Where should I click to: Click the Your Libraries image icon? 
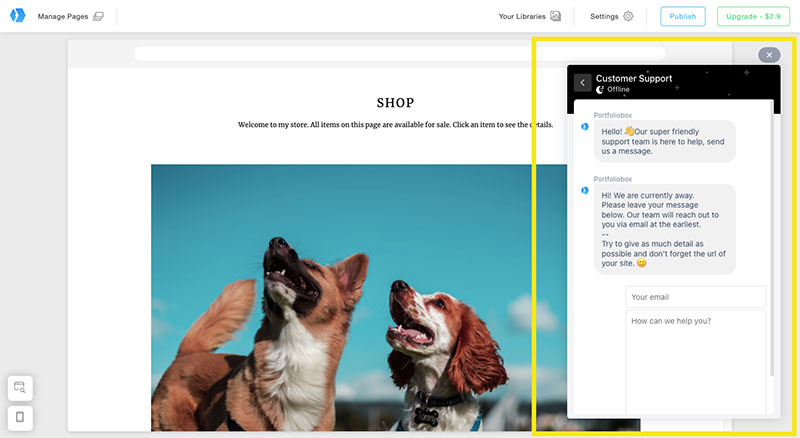point(556,16)
